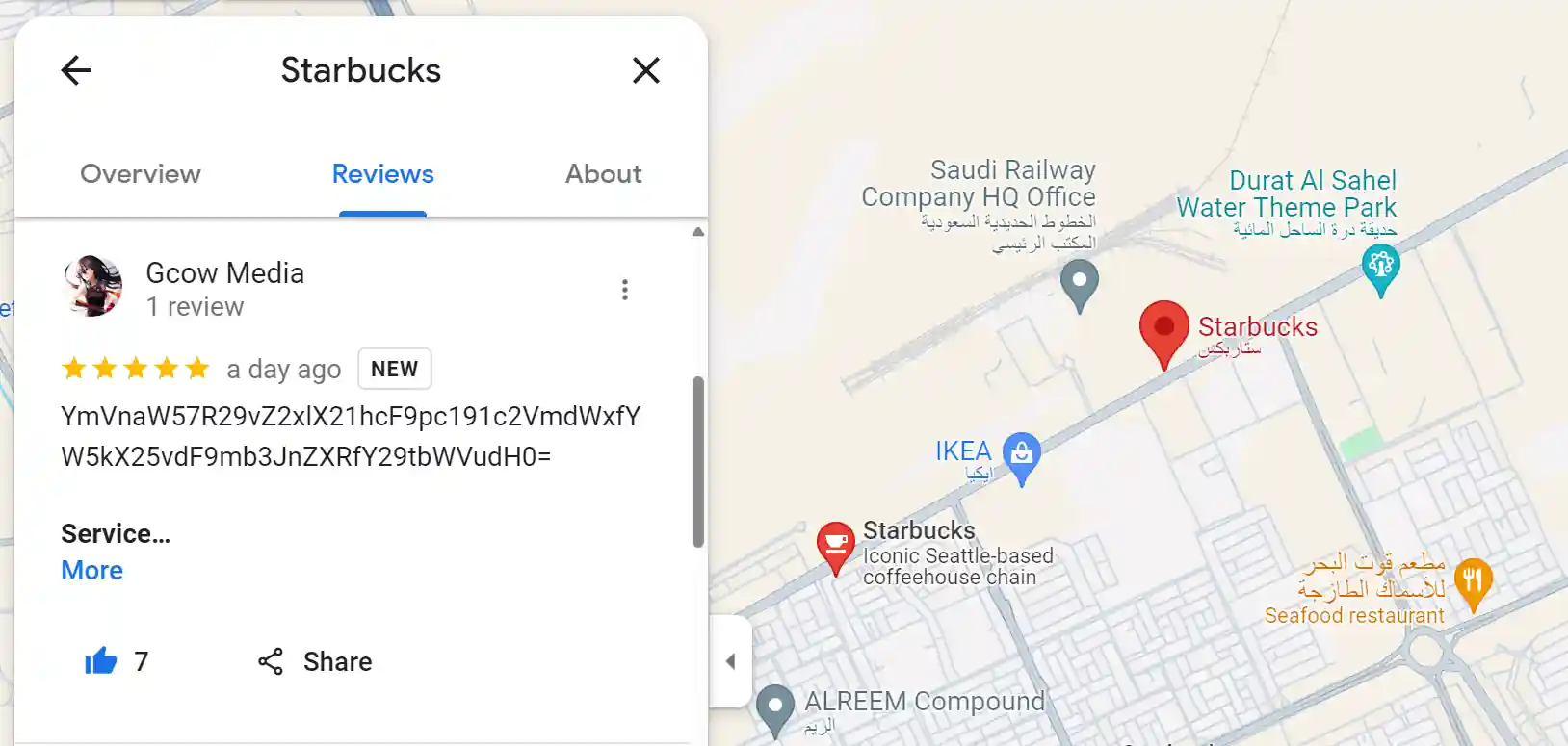Open the Durat Al Sahel Water Park marker

point(1380,265)
